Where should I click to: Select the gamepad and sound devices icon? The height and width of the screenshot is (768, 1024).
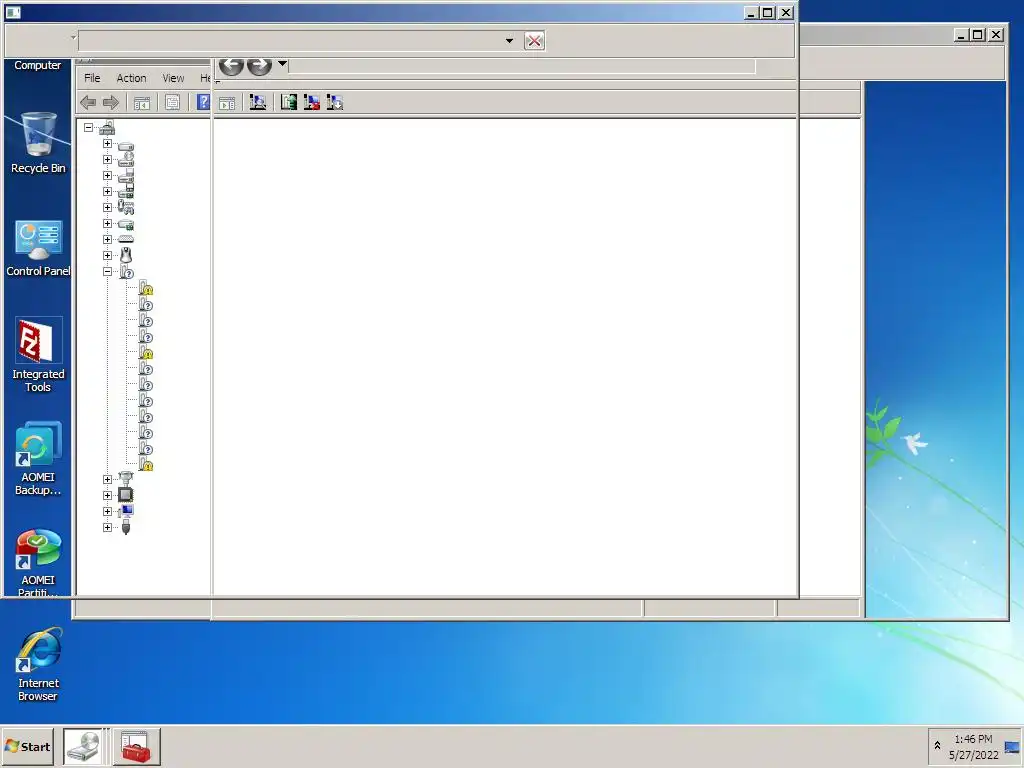tap(126, 208)
